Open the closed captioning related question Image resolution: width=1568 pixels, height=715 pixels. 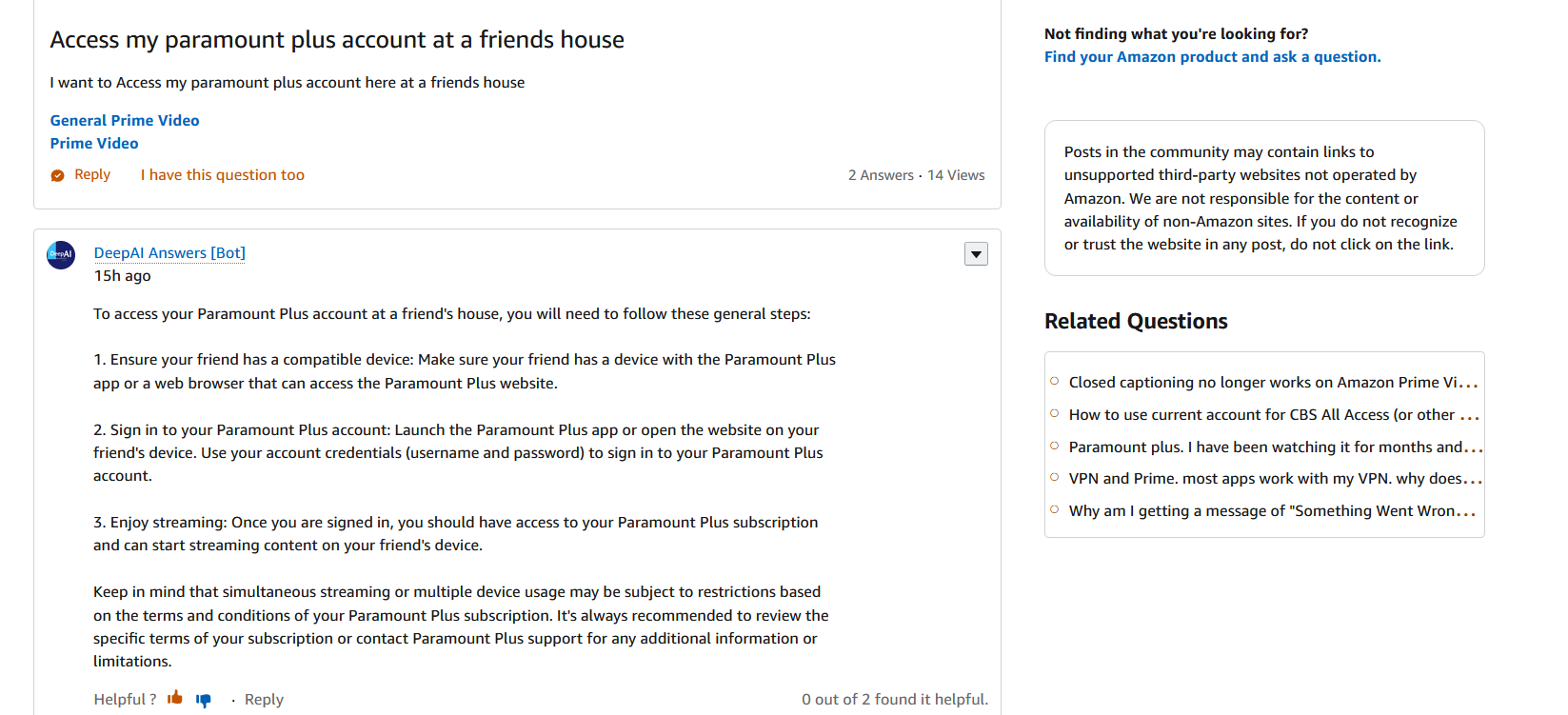click(1273, 382)
